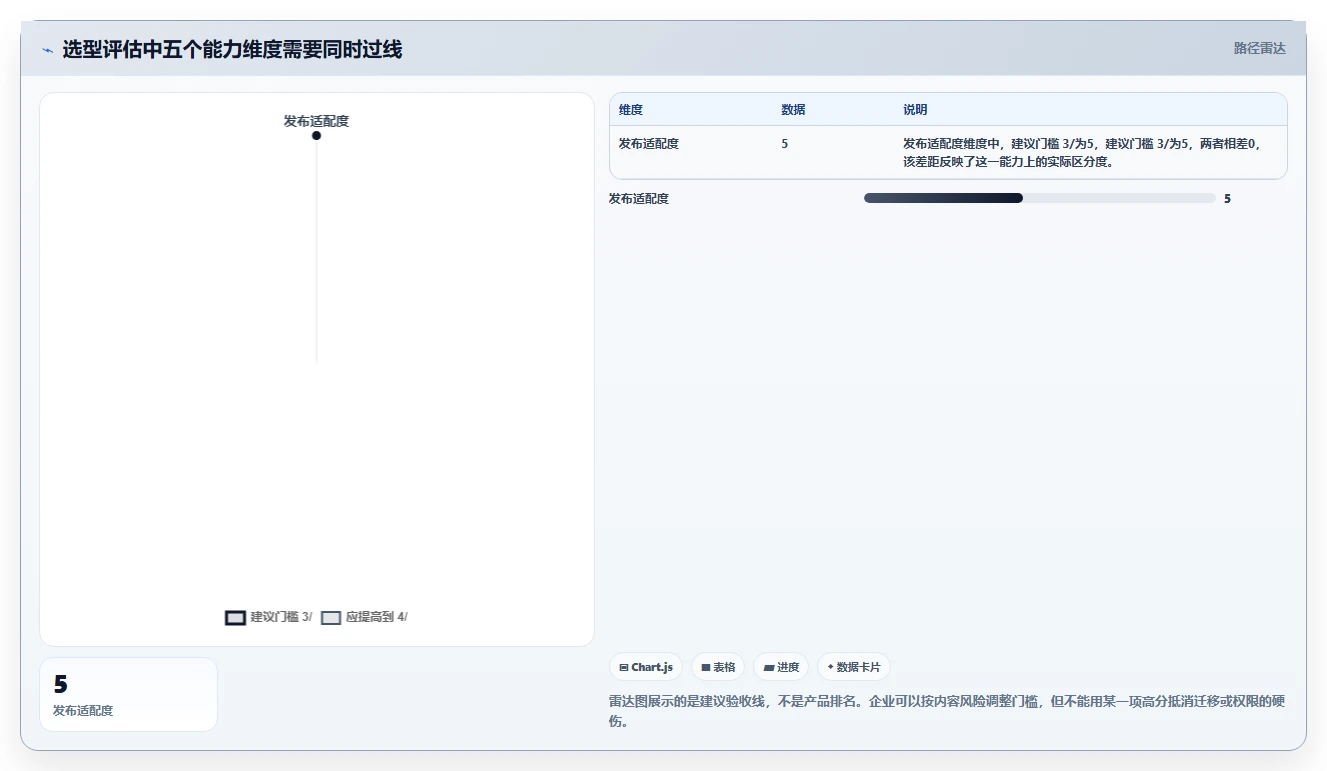
Task: Click the value 5 after progress bar
Action: coord(1227,199)
